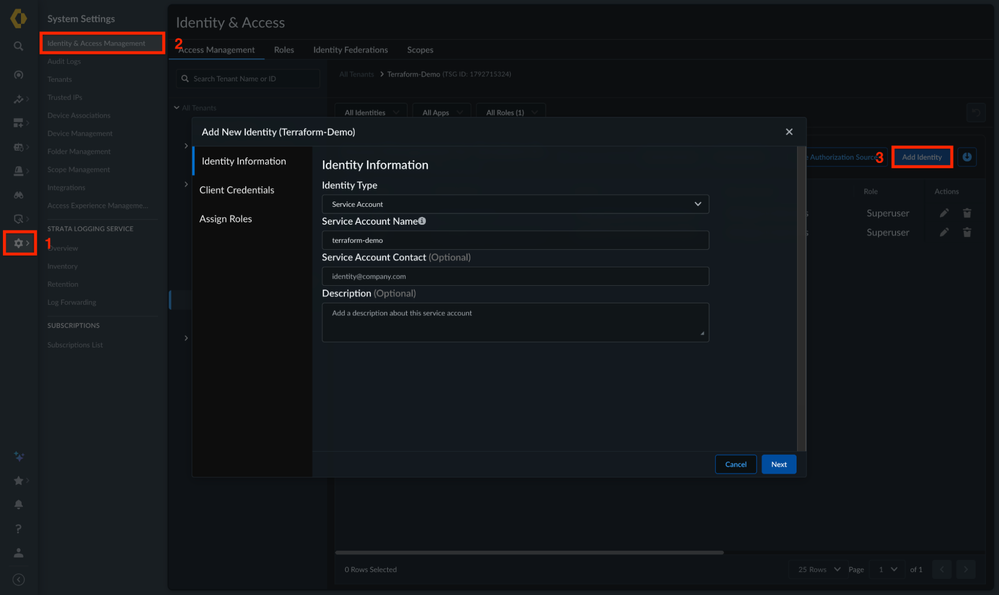Open the Identity Type dropdown
The image size is (999, 595).
[515, 204]
